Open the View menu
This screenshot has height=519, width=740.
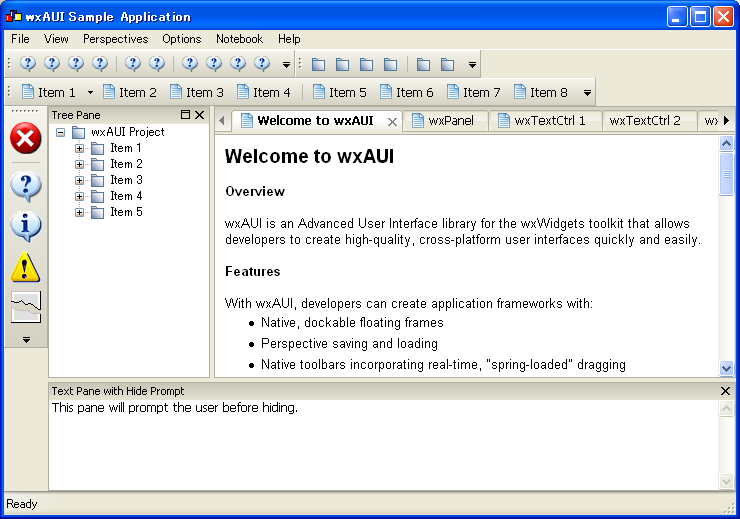click(56, 39)
